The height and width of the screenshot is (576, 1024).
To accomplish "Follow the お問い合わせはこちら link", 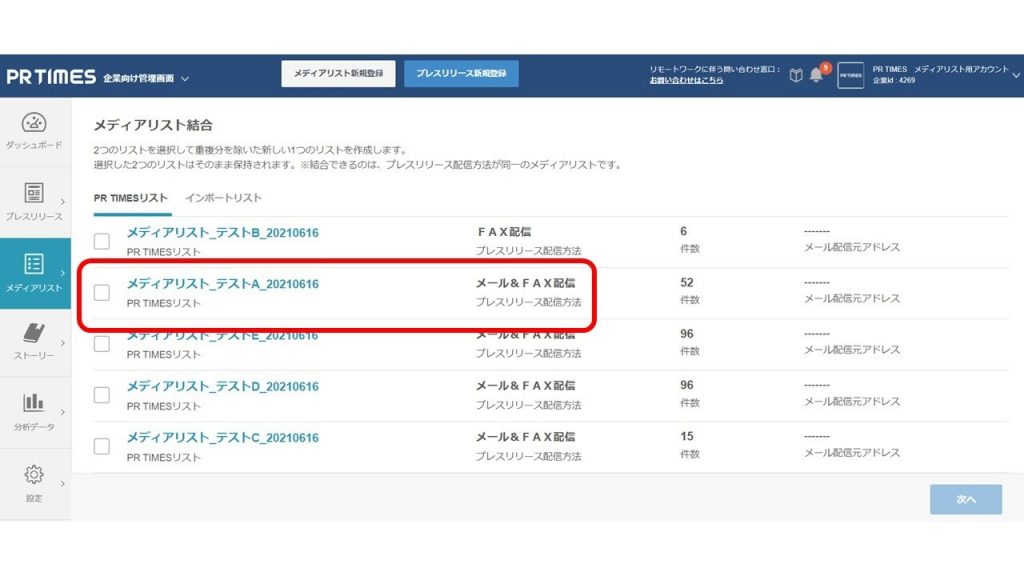I will click(686, 80).
